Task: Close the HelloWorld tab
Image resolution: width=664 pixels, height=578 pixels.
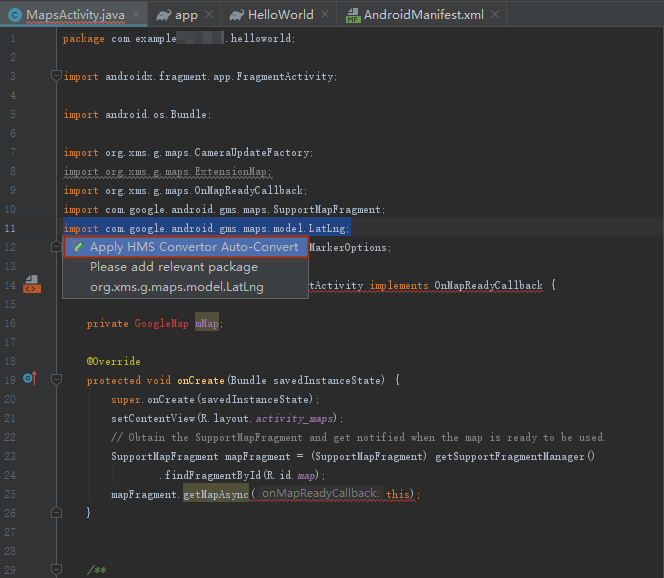Action: tap(325, 14)
